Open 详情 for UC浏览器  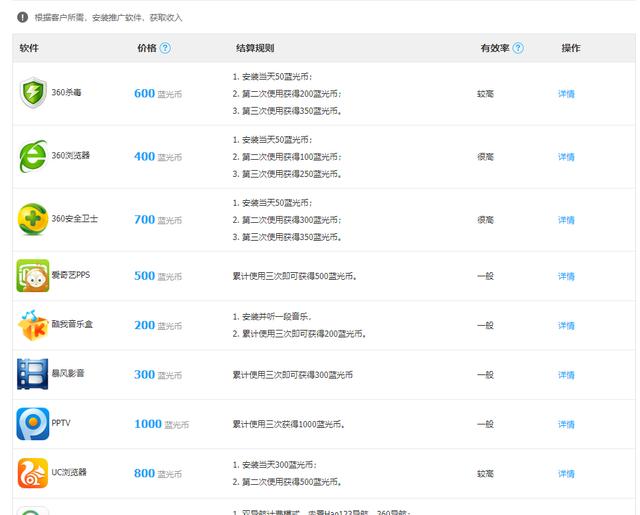tap(566, 474)
